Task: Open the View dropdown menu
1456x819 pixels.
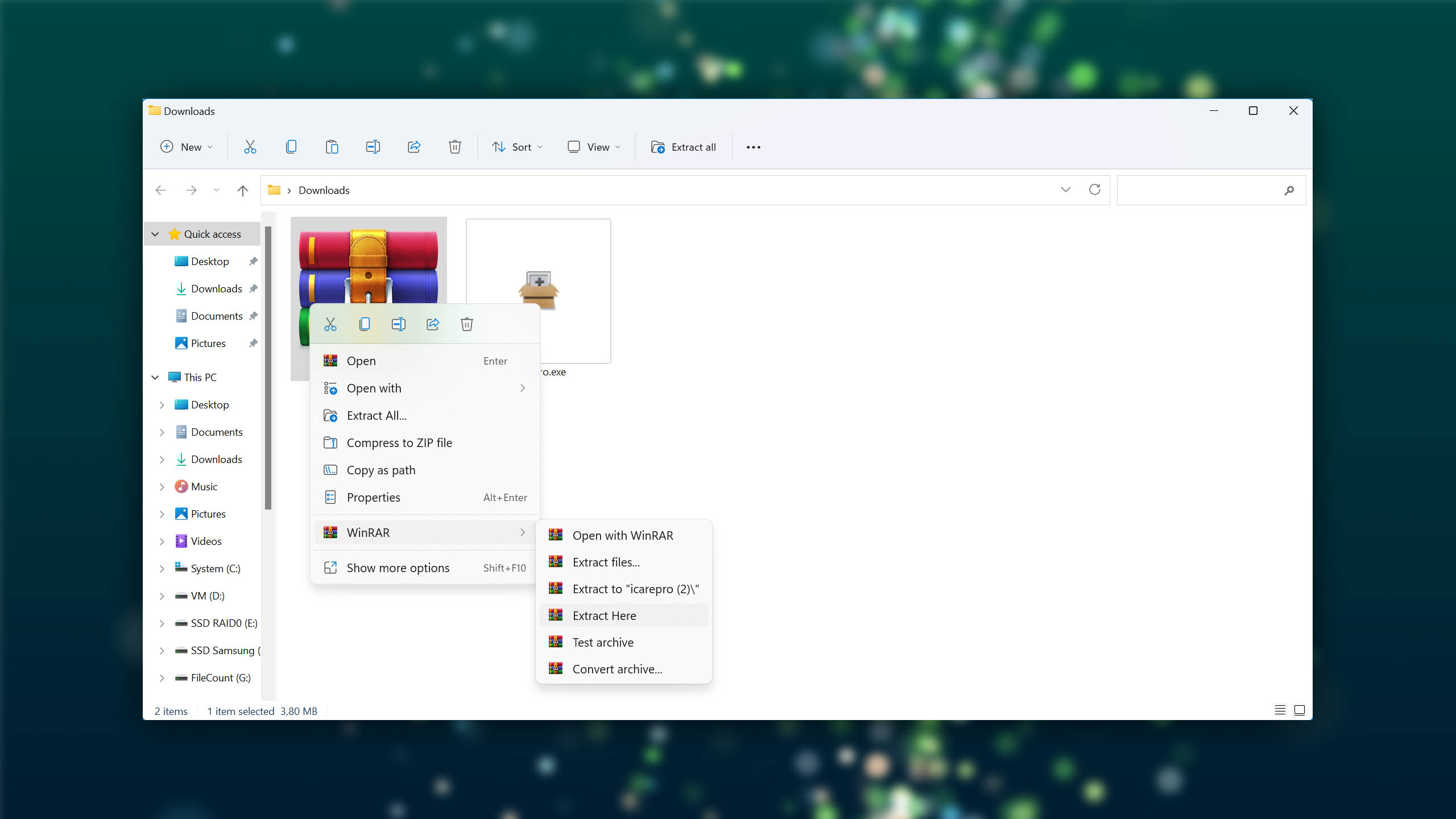Action: [594, 147]
